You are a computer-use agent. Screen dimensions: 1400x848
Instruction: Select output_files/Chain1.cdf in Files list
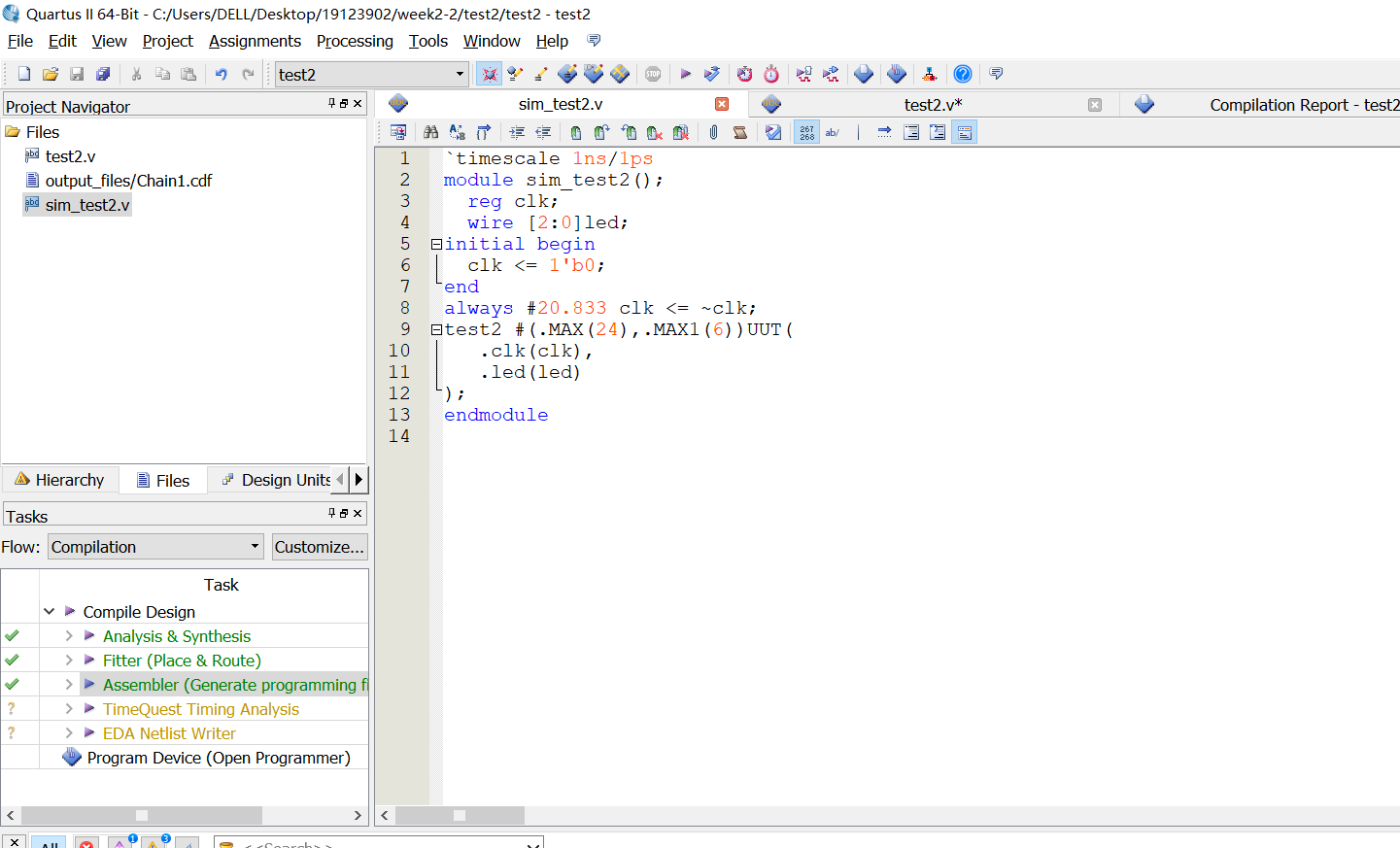click(128, 181)
